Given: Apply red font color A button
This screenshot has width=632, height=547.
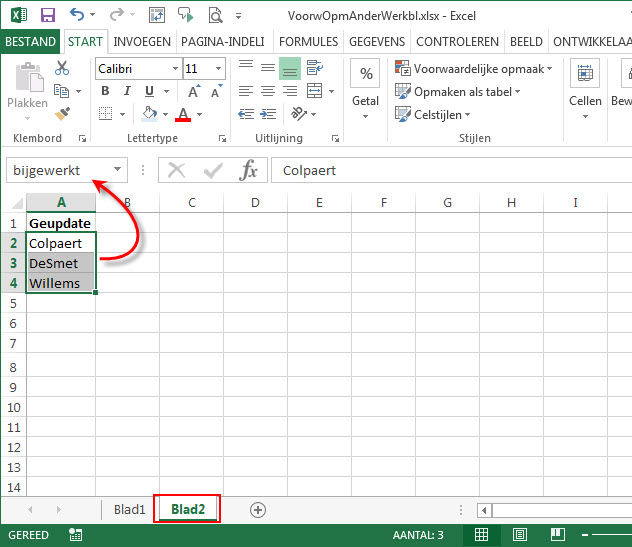Looking at the screenshot, I should [x=183, y=114].
